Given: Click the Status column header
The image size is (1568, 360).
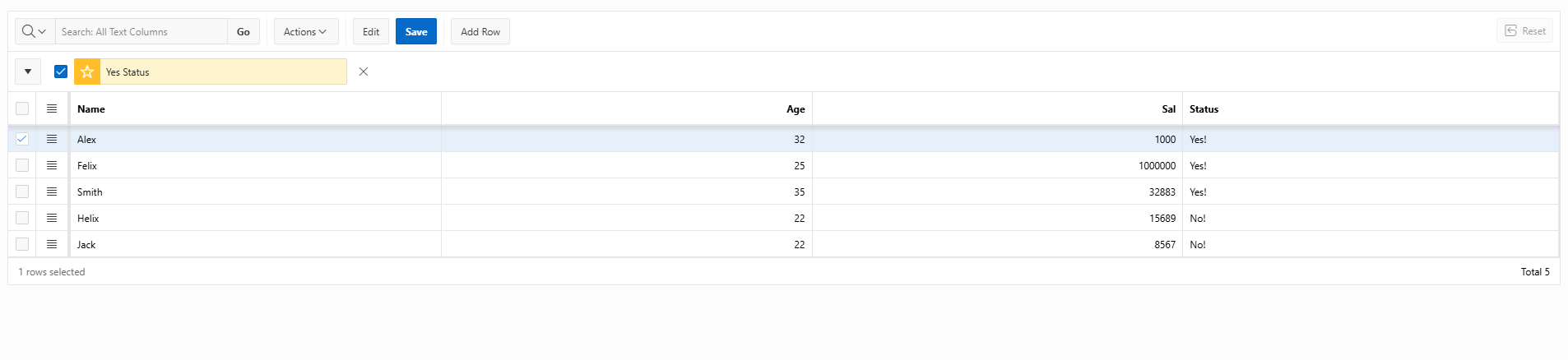Looking at the screenshot, I should point(1204,108).
